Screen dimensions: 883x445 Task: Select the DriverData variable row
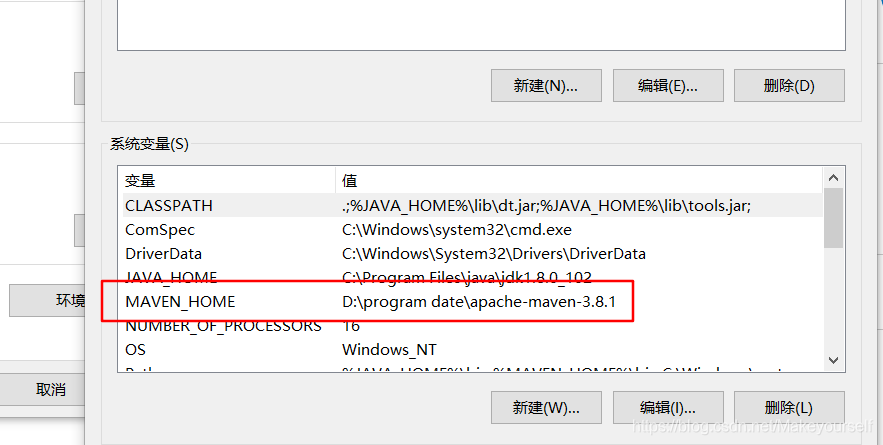pyautogui.click(x=472, y=254)
